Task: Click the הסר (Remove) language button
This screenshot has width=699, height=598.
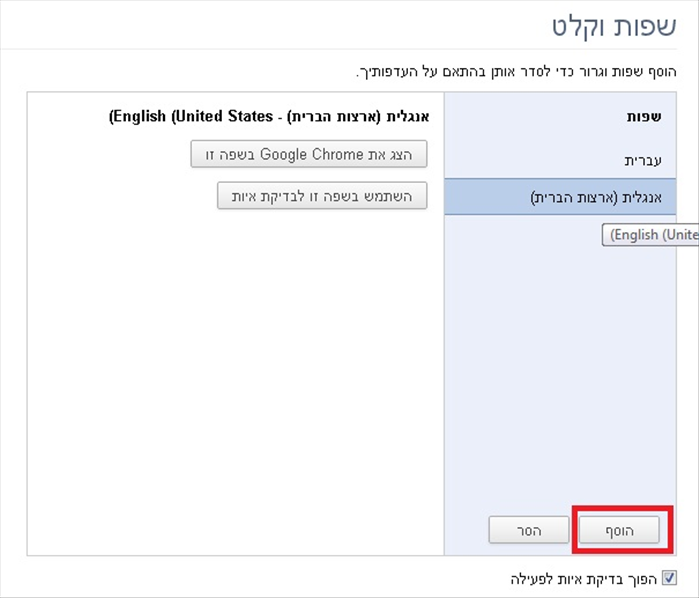Action: click(529, 530)
